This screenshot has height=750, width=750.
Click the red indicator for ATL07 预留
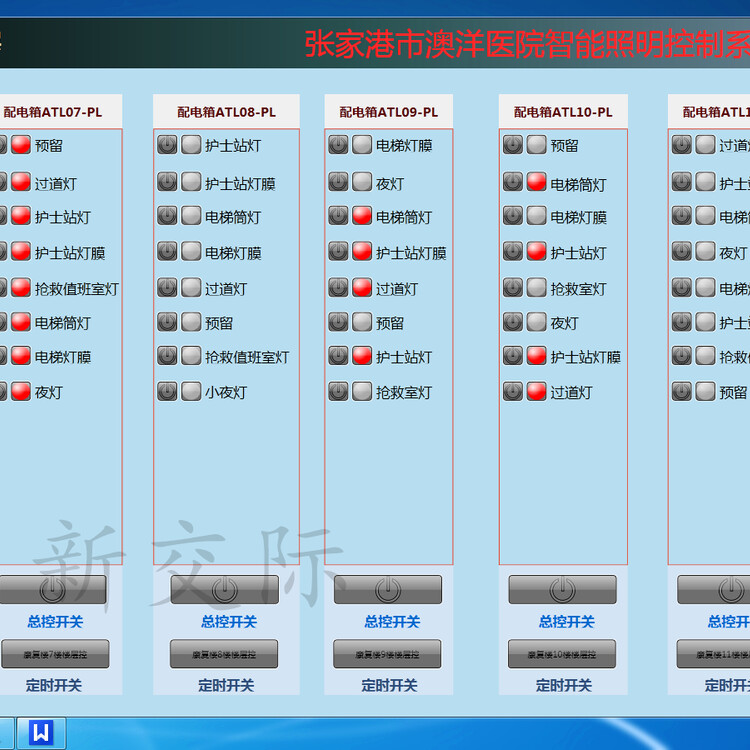point(21,144)
